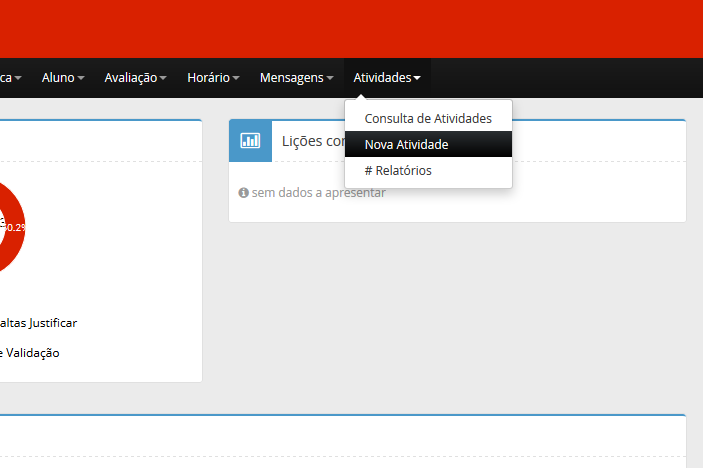Click the info icon beside 'sem dados a apresentar'
Screen dimensions: 703x468
(243, 192)
